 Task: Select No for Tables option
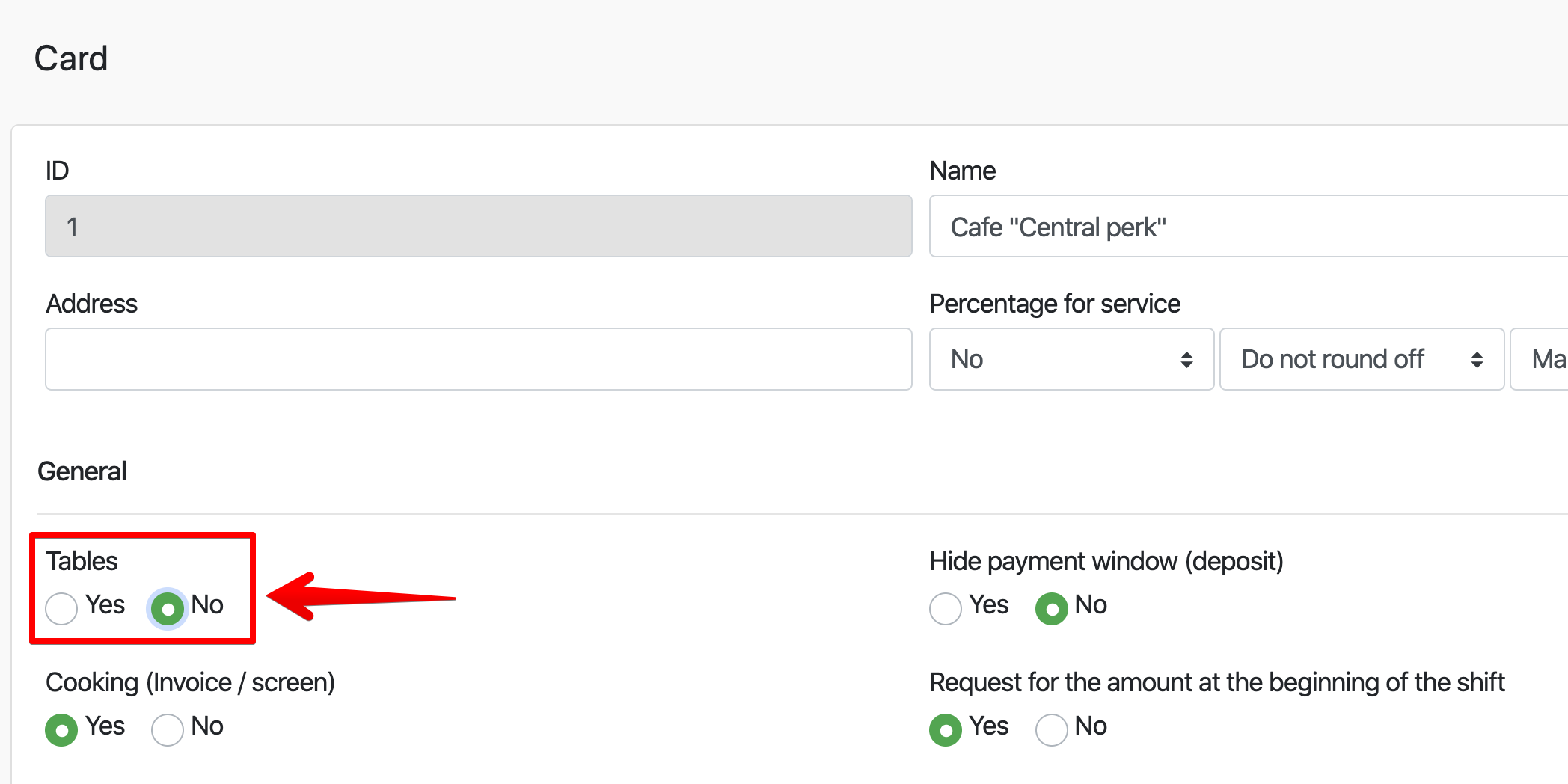tap(168, 608)
